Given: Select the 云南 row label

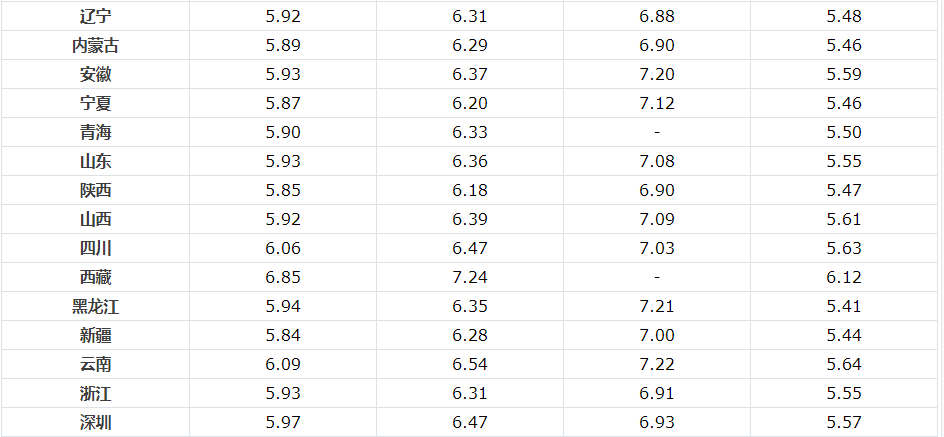Looking at the screenshot, I should pyautogui.click(x=95, y=365).
